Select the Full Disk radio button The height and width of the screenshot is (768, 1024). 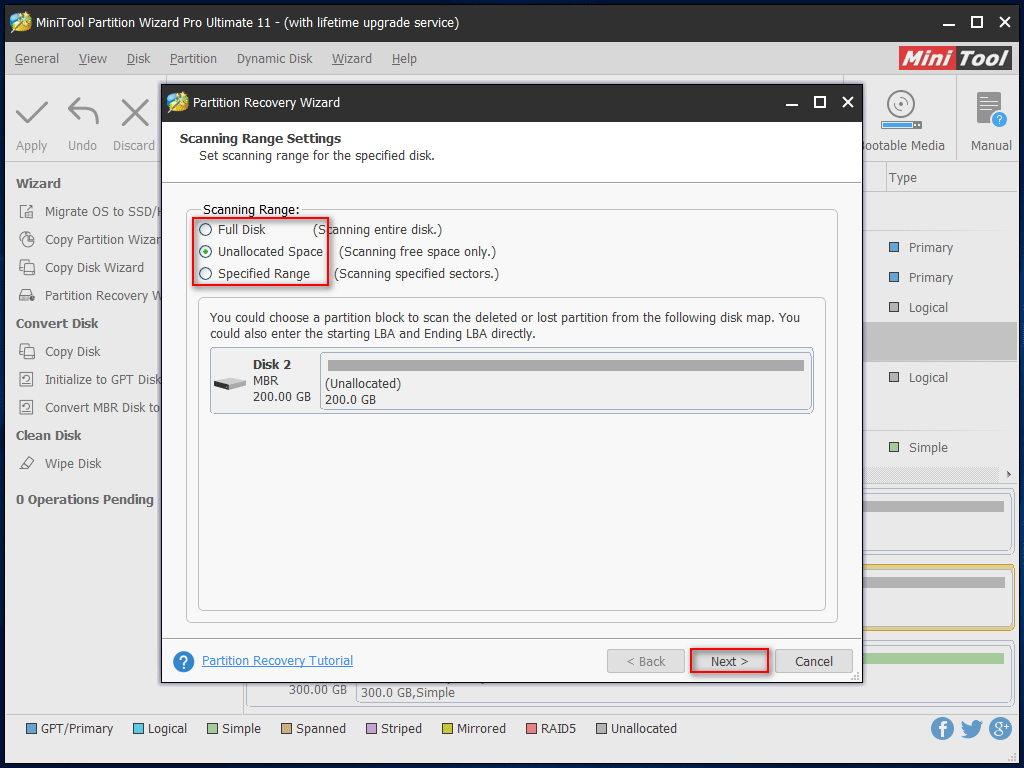(x=206, y=230)
